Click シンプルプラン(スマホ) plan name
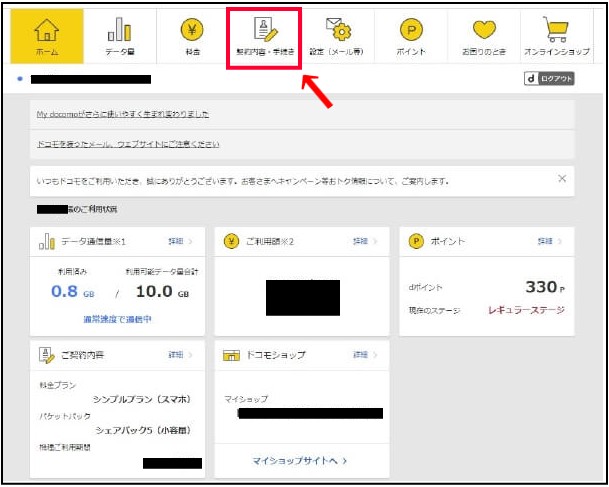This screenshot has height=487, width=609. point(142,399)
